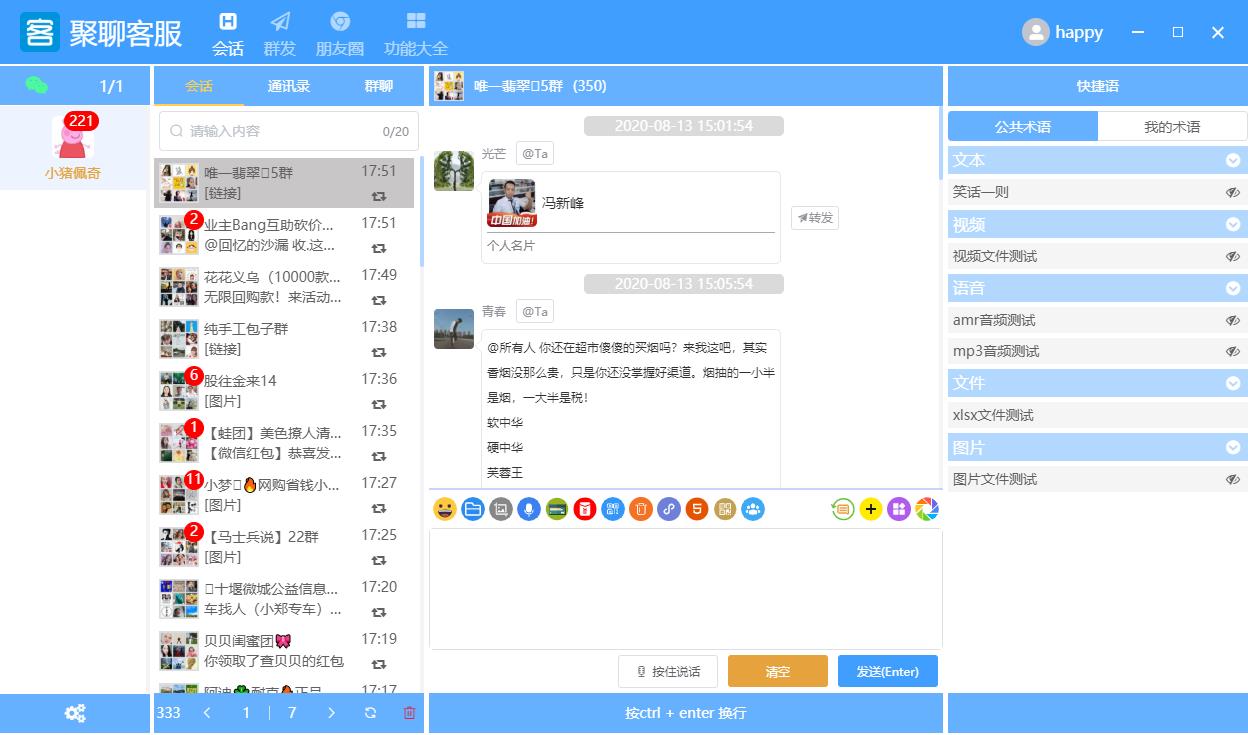Click the yellow plus icon
The image size is (1248, 735).
point(871,509)
